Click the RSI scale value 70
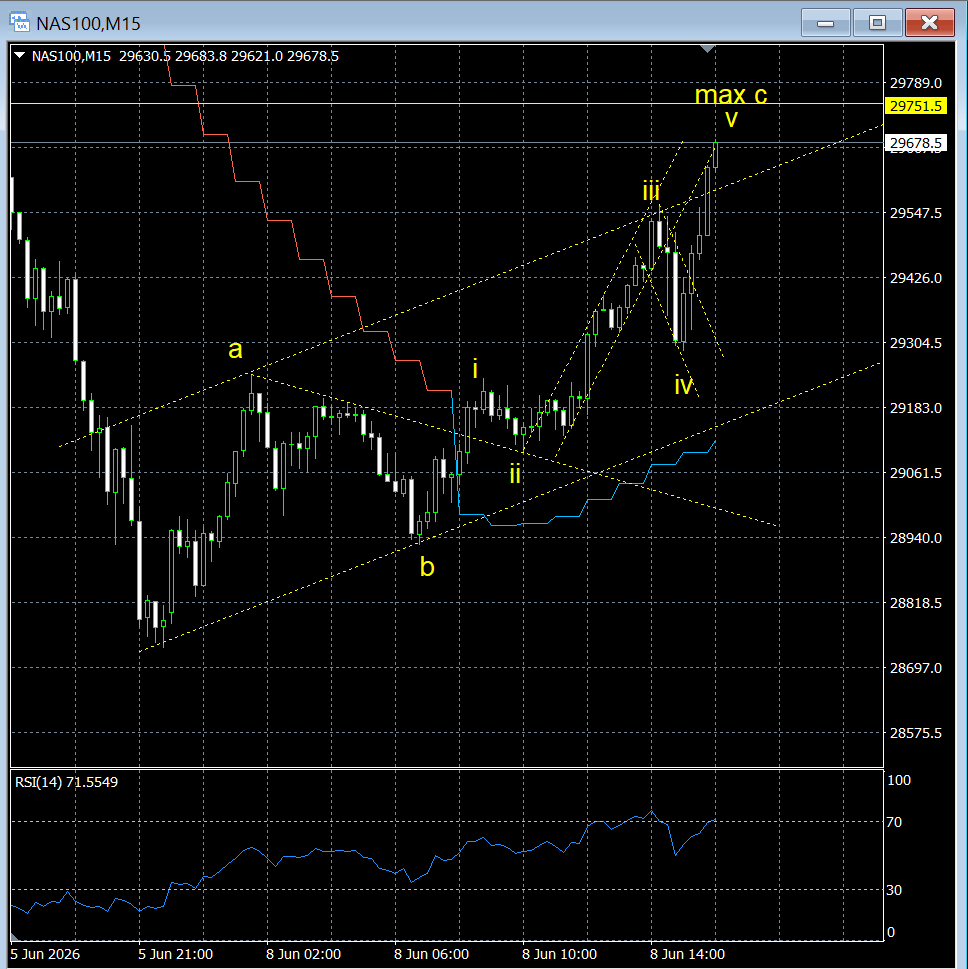 [894, 822]
